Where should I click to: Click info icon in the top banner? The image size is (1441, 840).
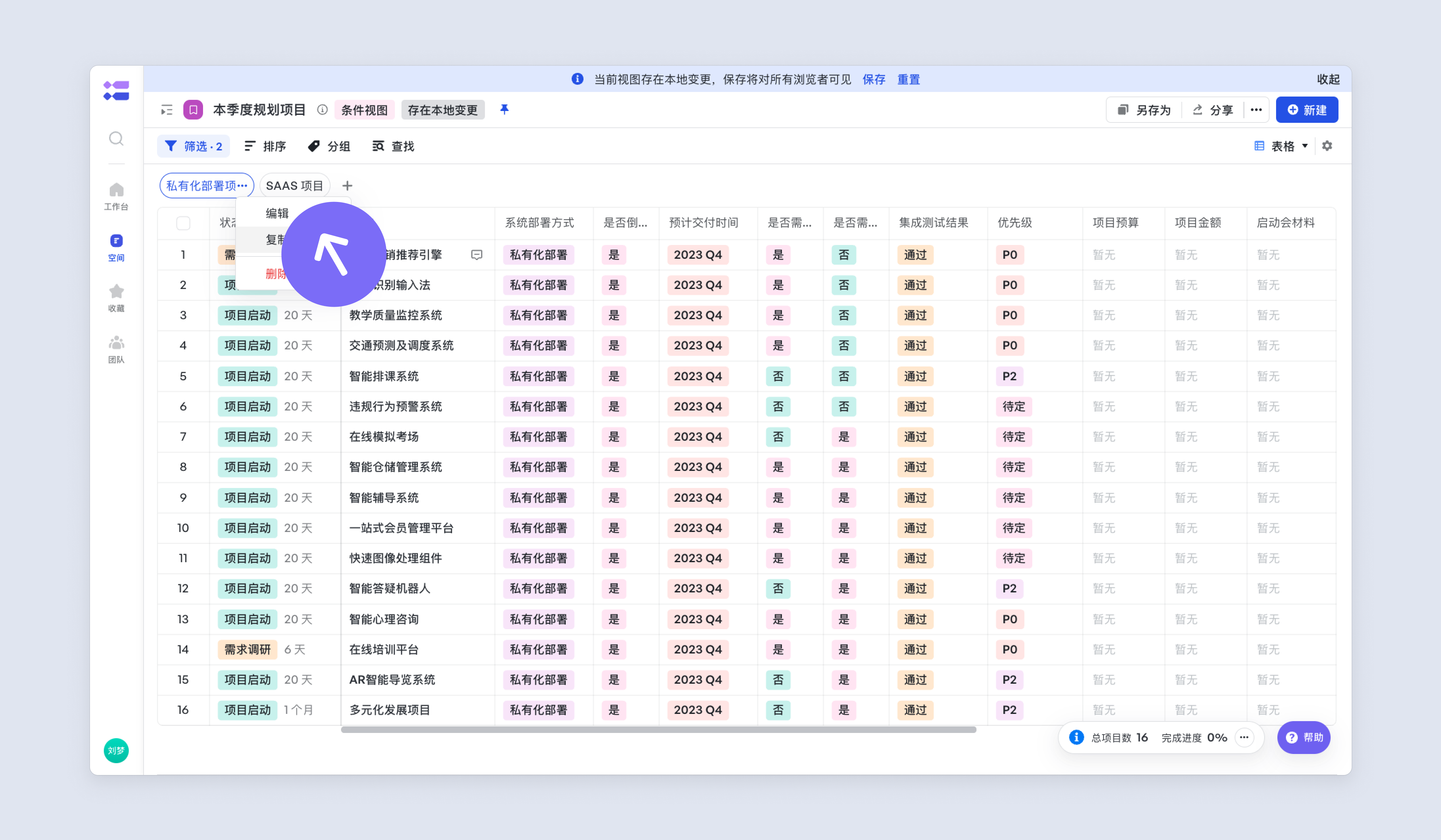(577, 79)
